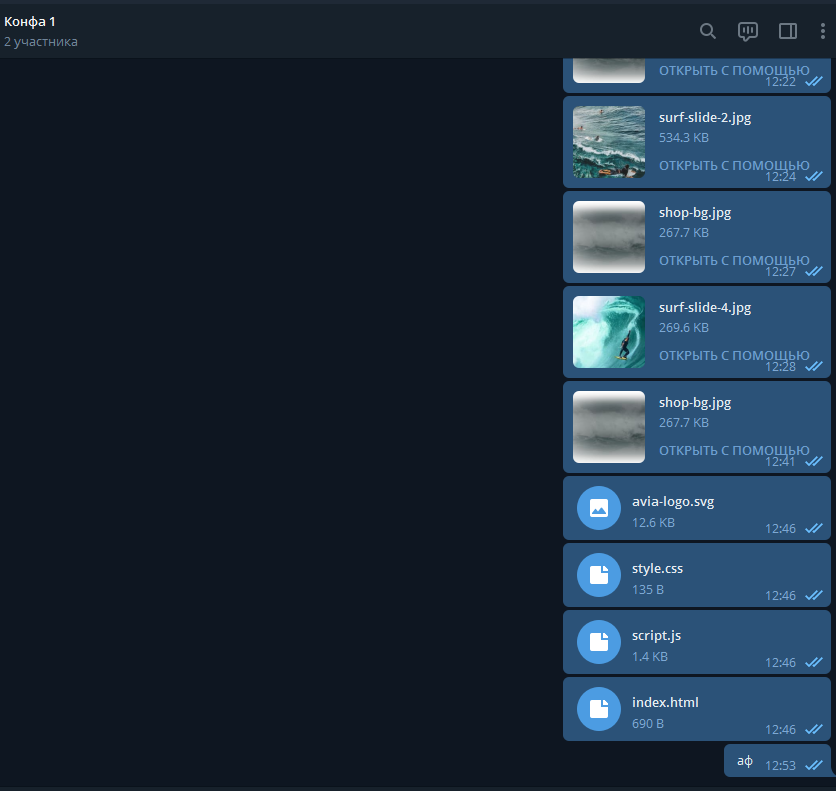Click the script.js document icon
The image size is (836, 791).
[599, 642]
